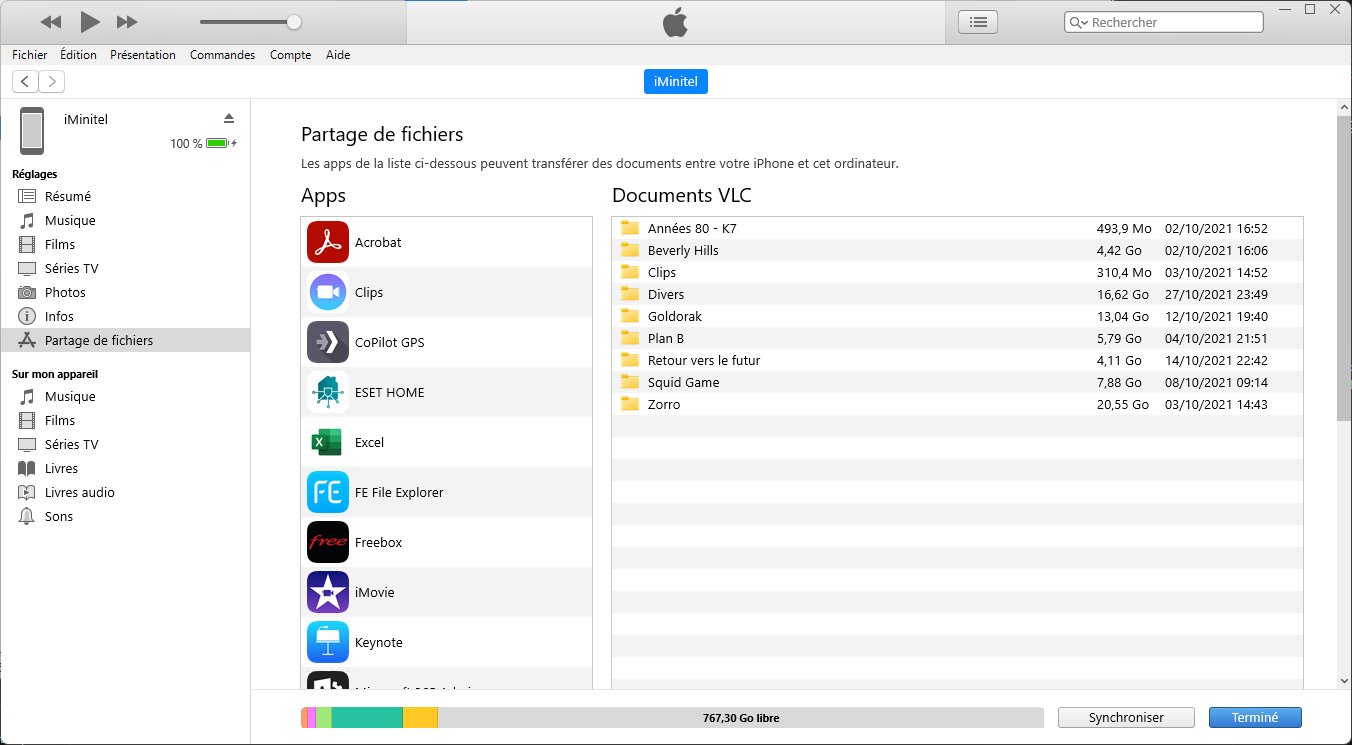The image size is (1352, 745).
Task: Go back with the left arrow button
Action: click(25, 81)
